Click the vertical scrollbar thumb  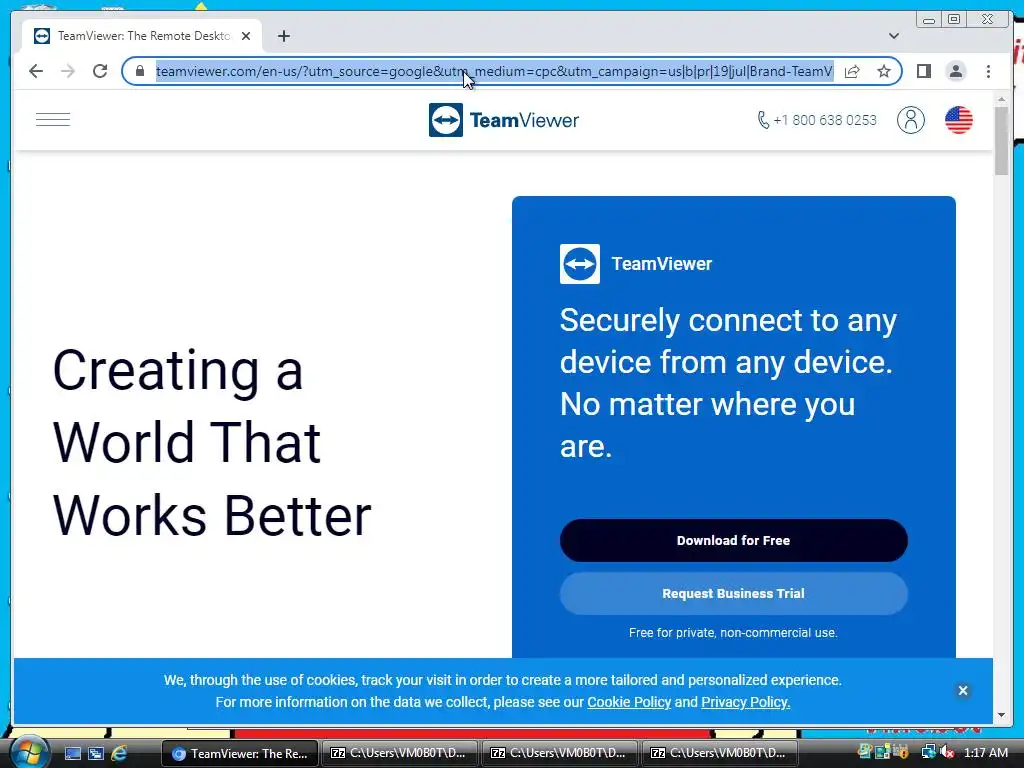(x=1001, y=140)
